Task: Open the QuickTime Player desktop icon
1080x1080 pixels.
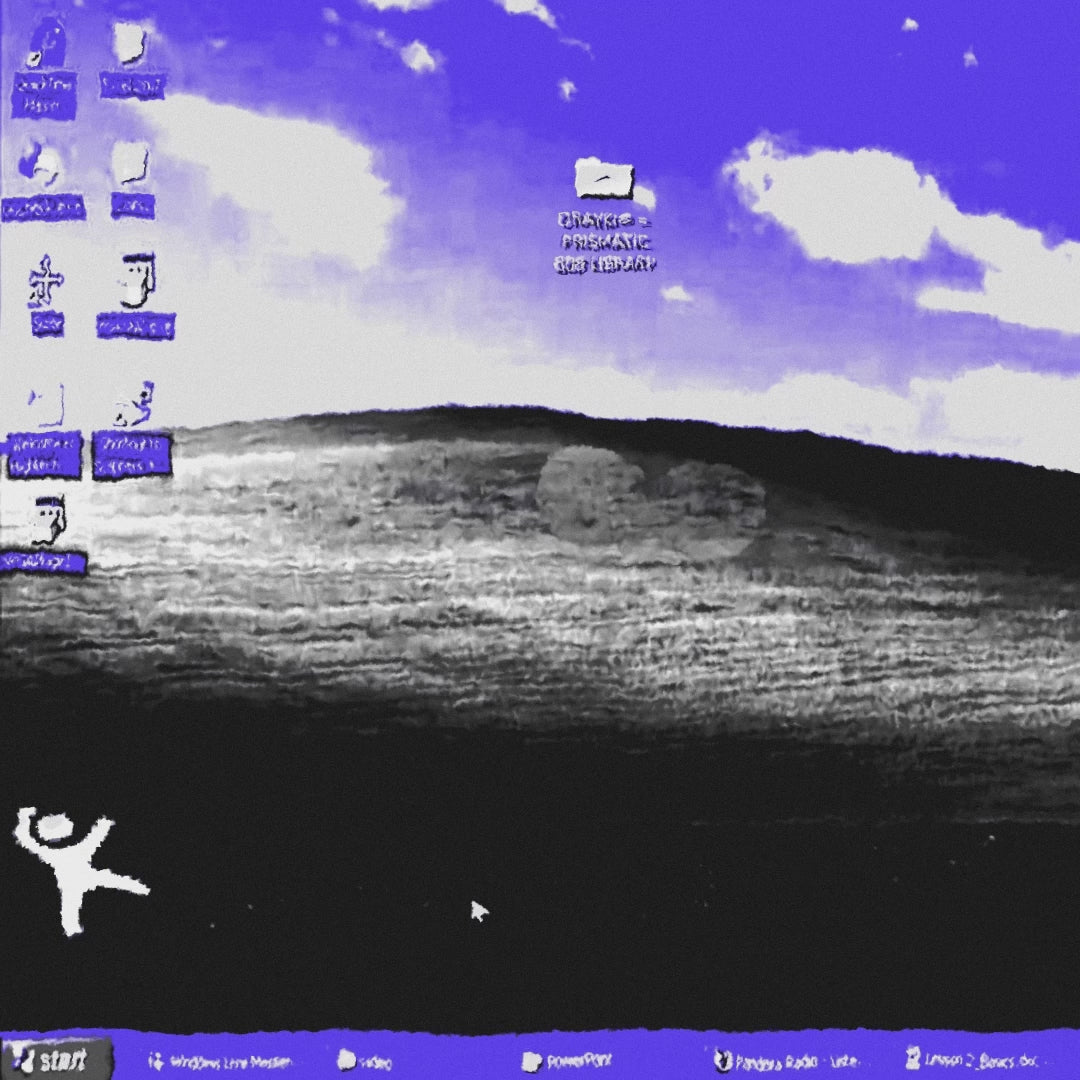Action: 45,47
